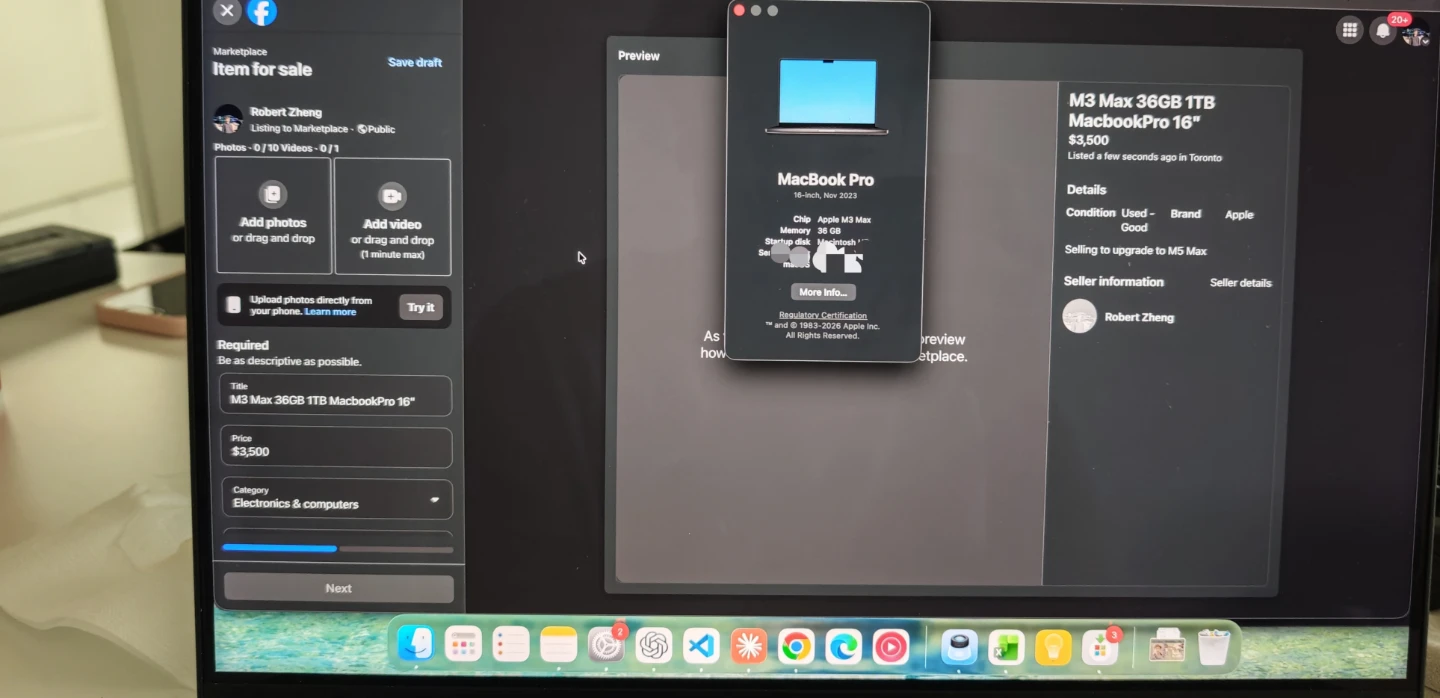
Task: Open the account profile picture menu
Action: [1415, 32]
